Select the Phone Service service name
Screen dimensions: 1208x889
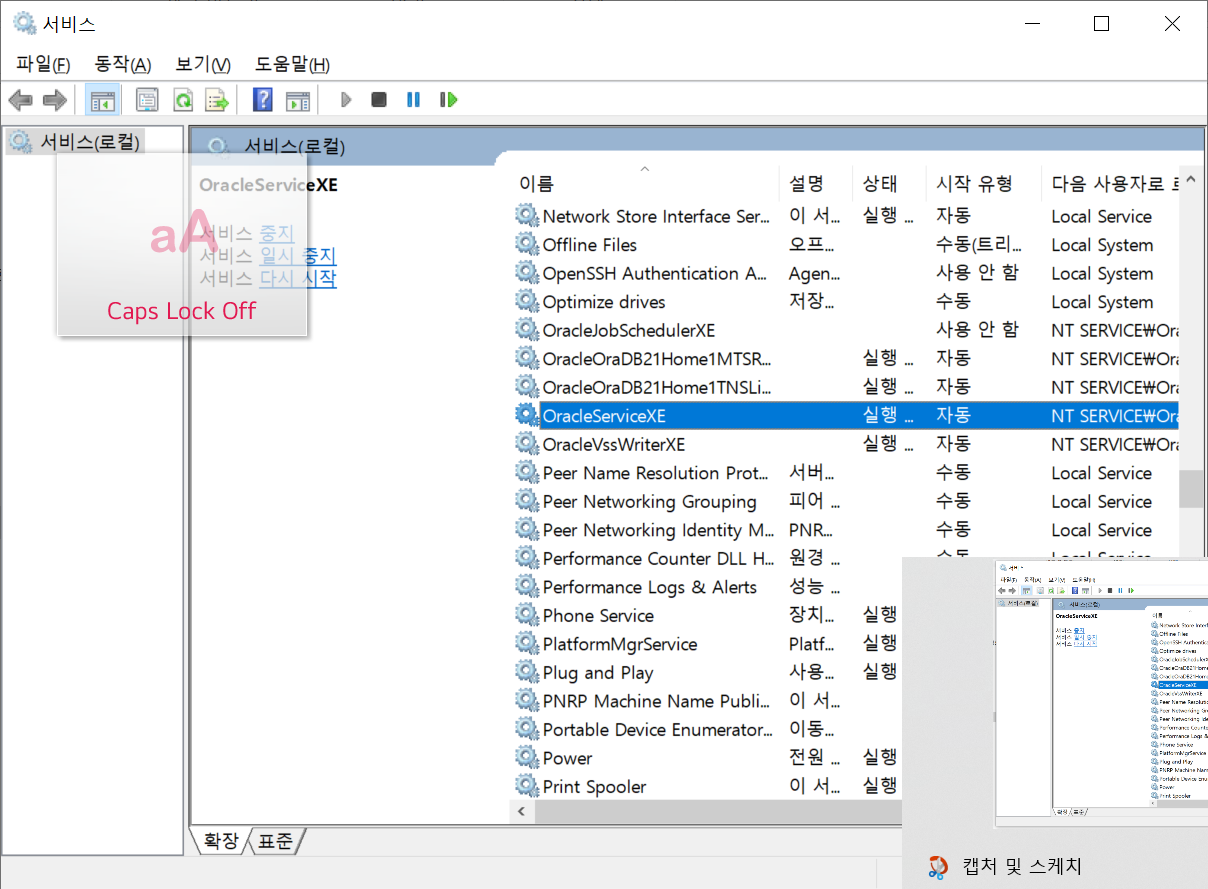tap(598, 615)
